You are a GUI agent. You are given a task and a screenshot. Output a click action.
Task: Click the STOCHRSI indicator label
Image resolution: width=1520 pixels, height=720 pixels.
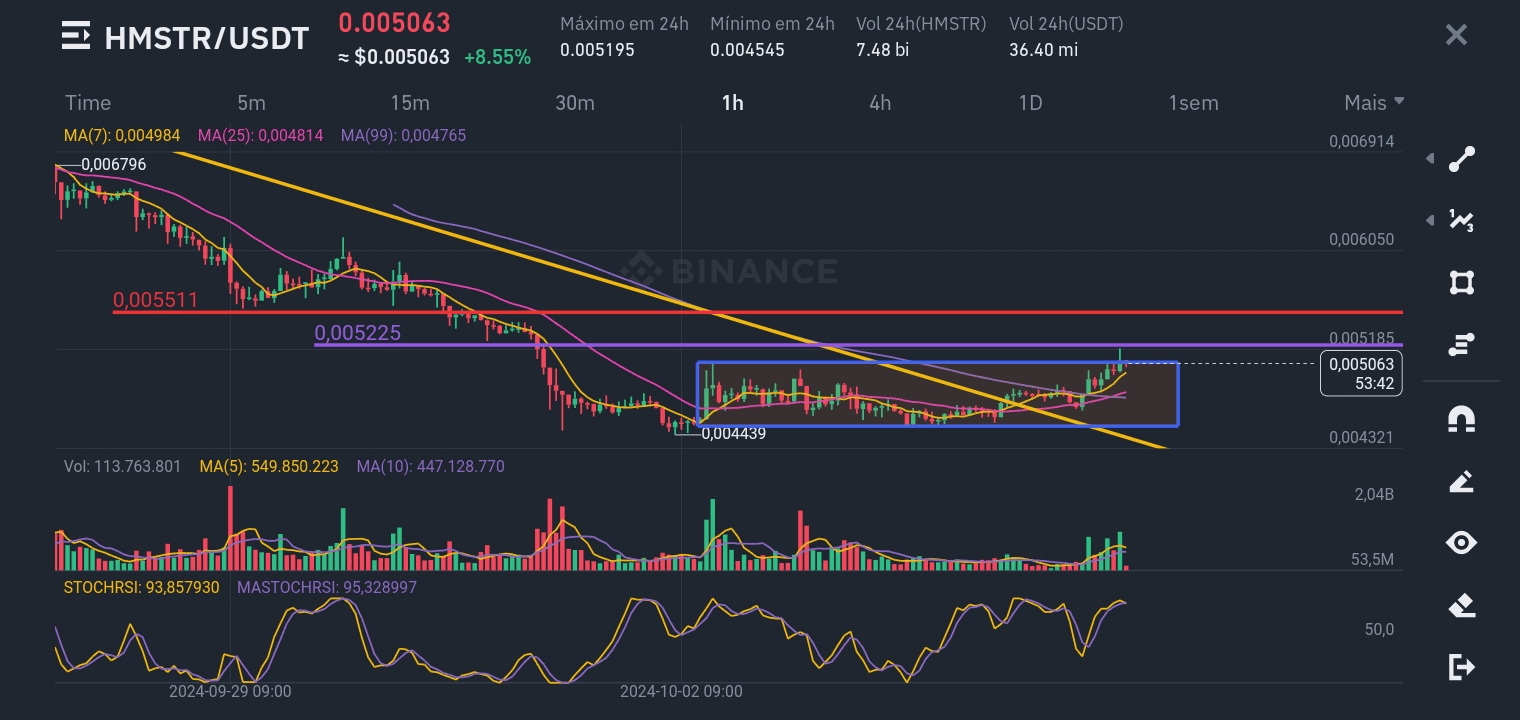(141, 587)
